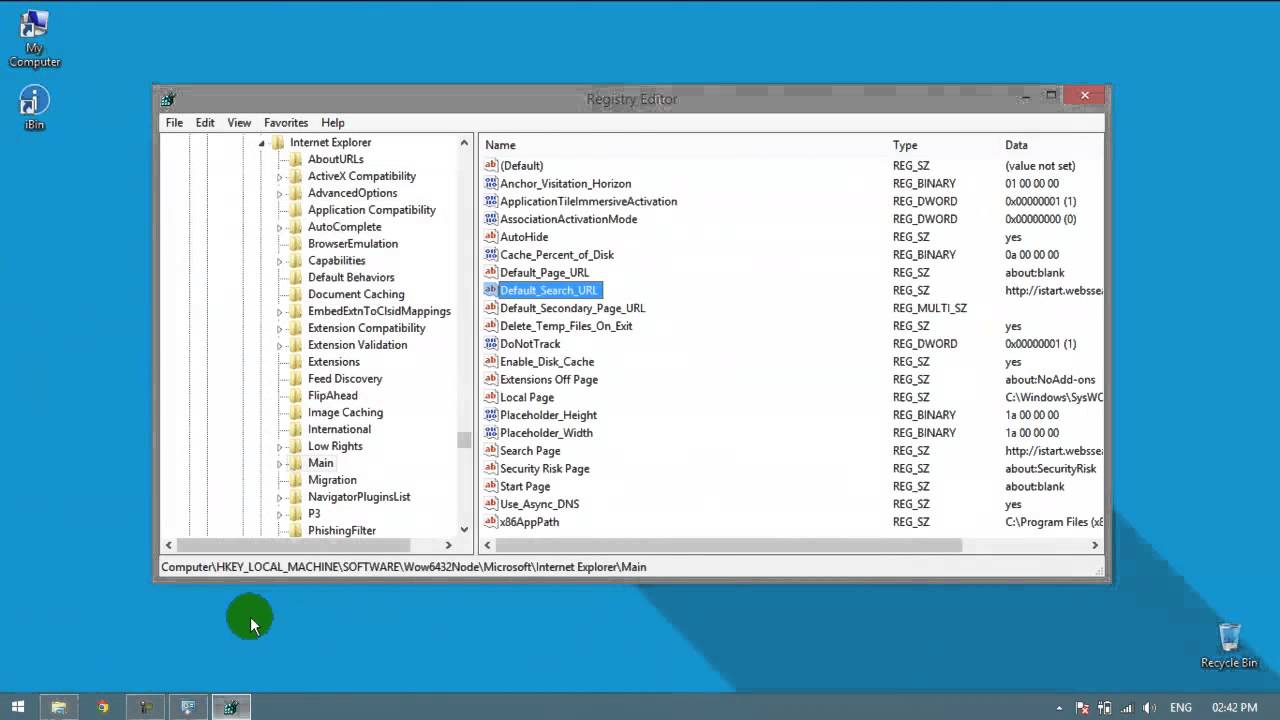
Task: Select the Search Page value
Action: [530, 451]
